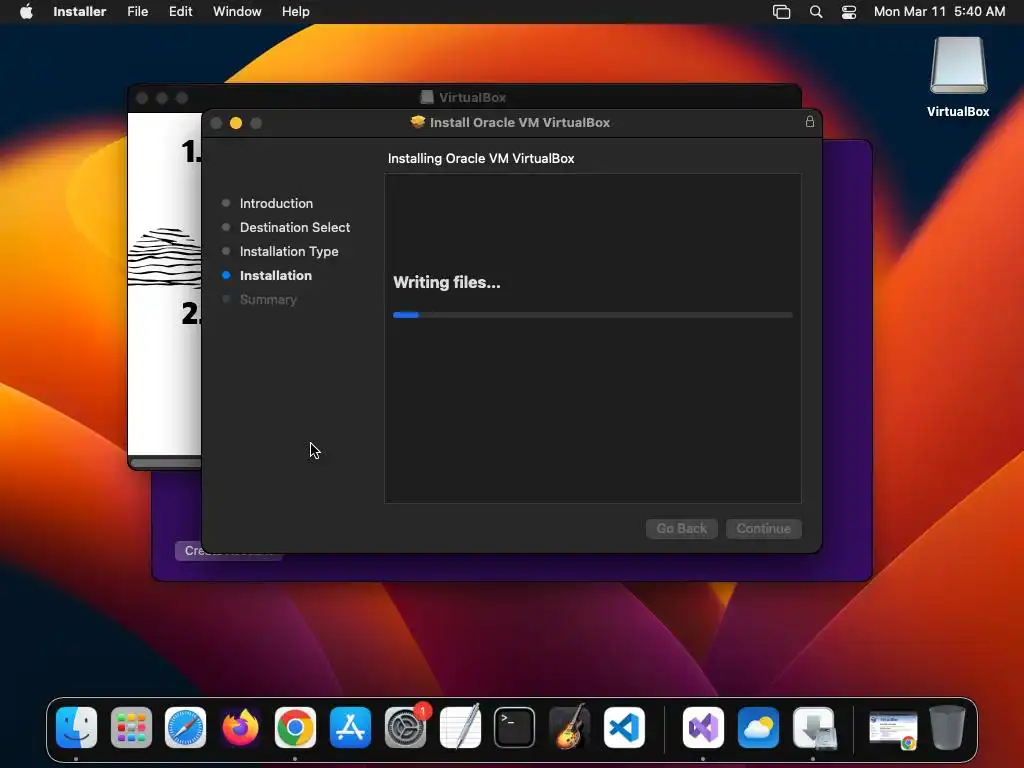The image size is (1024, 768).
Task: Open the File menu
Action: pos(138,12)
